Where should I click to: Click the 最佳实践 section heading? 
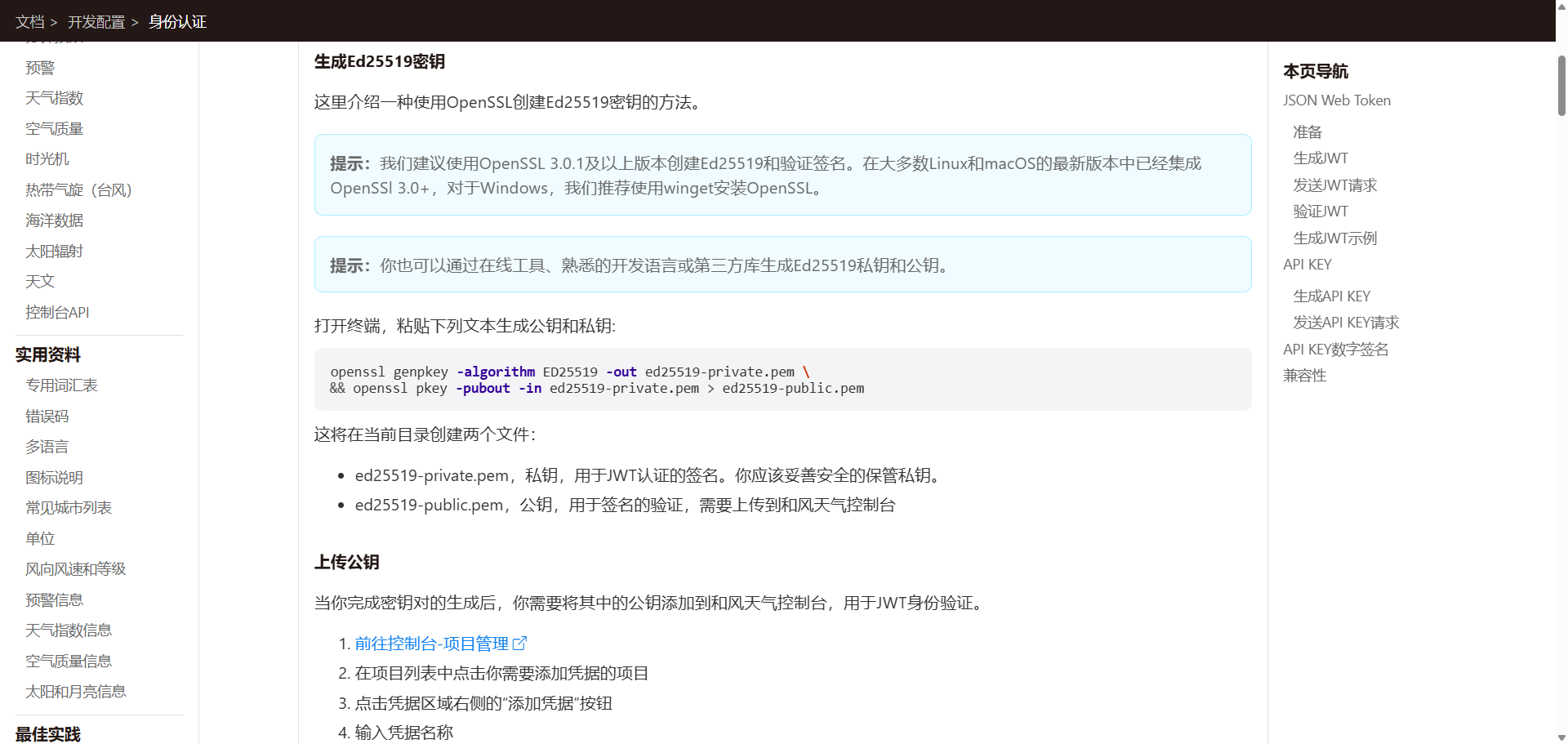pos(48,734)
